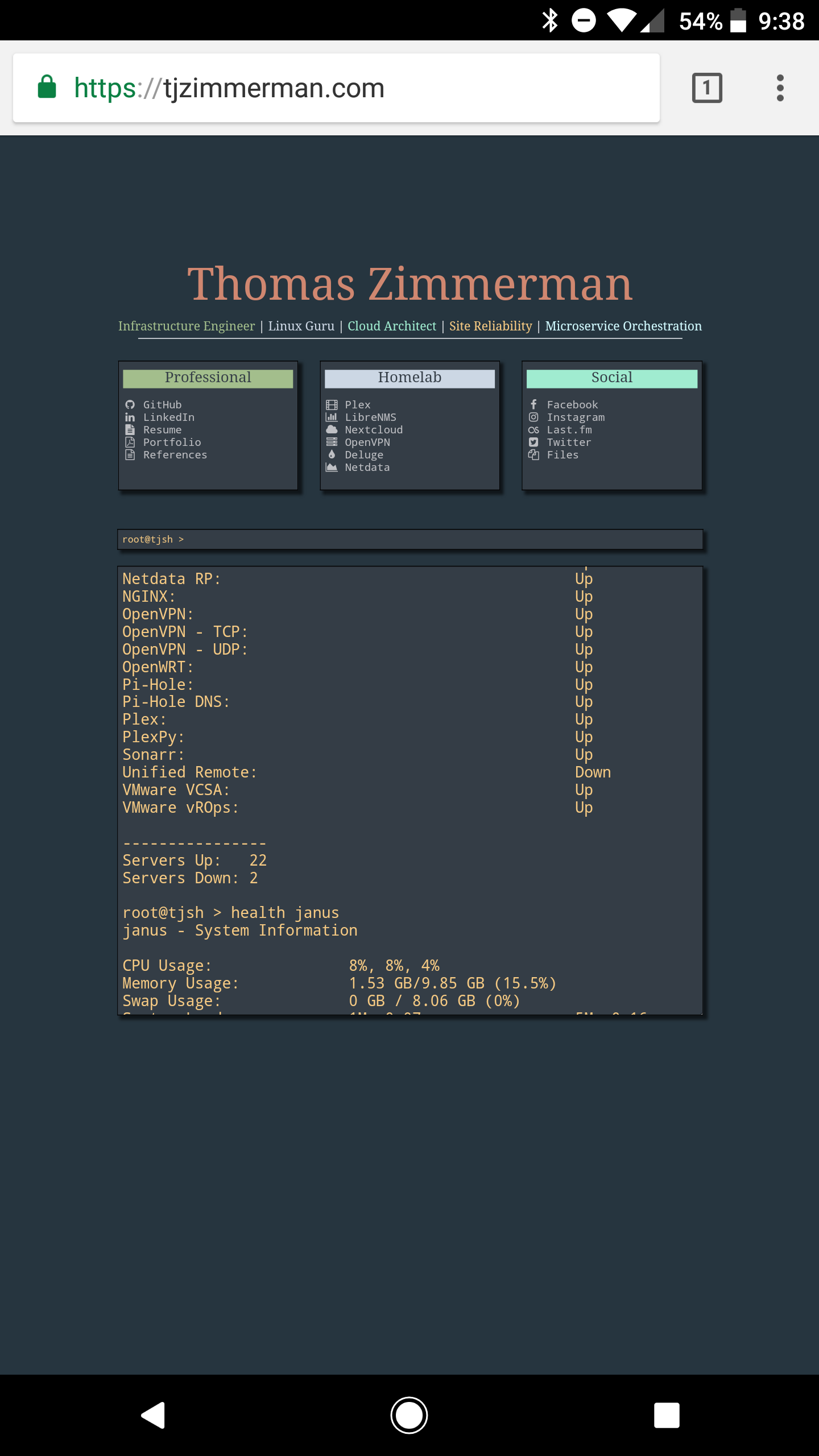This screenshot has width=819, height=1456.
Task: Open the Files link
Action: [x=563, y=454]
